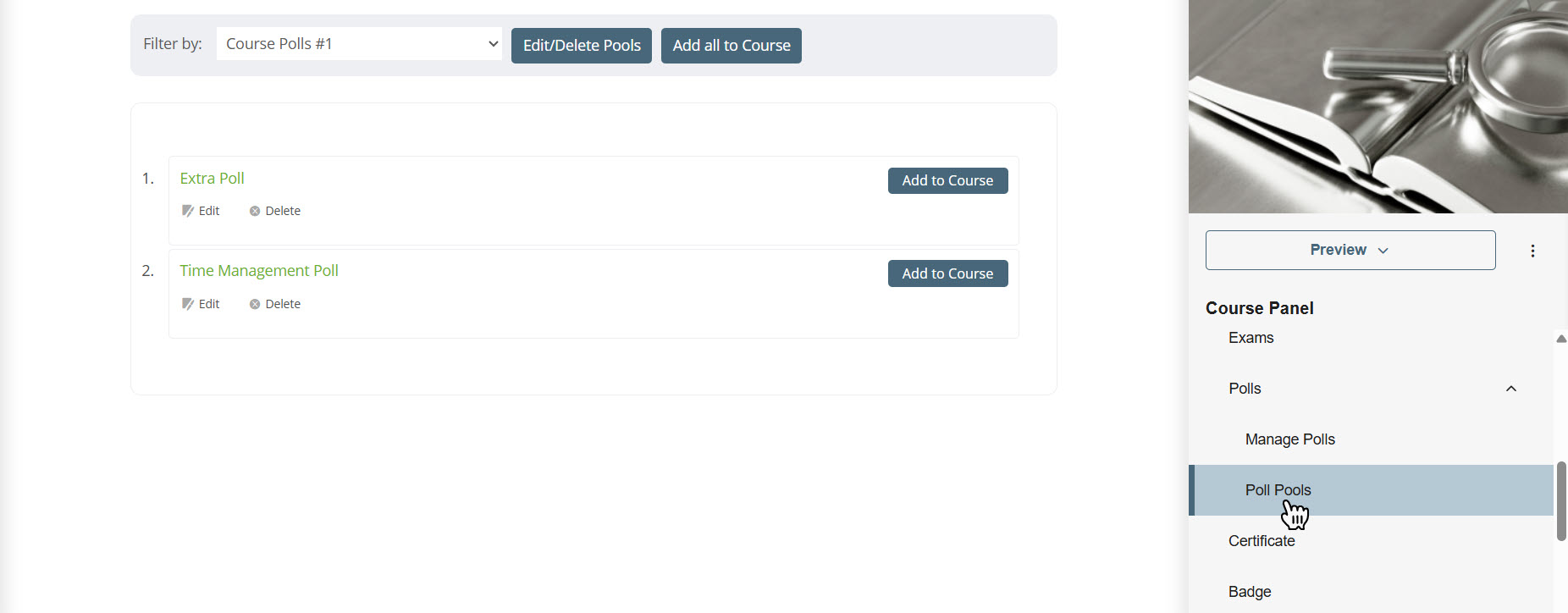Click Edit pencil icon under Time Management Poll
1568x613 pixels.
[188, 304]
